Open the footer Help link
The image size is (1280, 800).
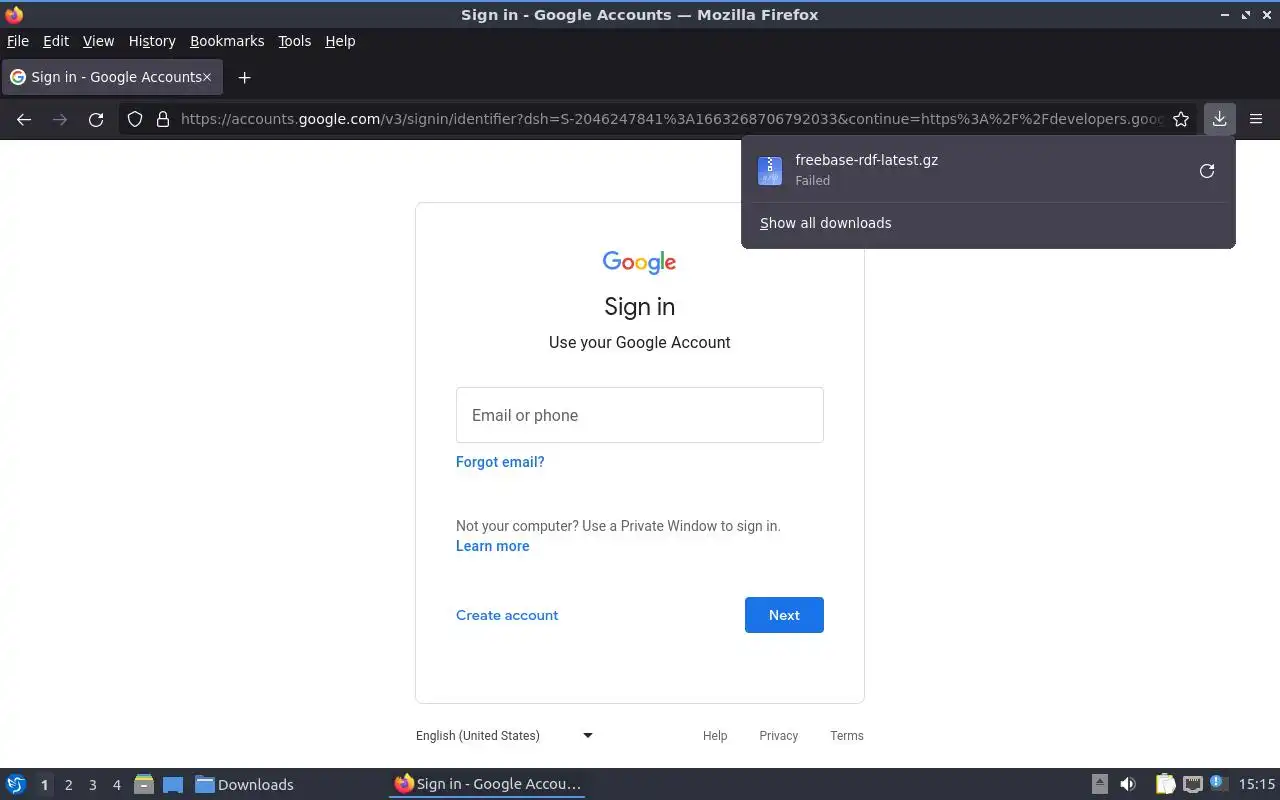click(715, 735)
